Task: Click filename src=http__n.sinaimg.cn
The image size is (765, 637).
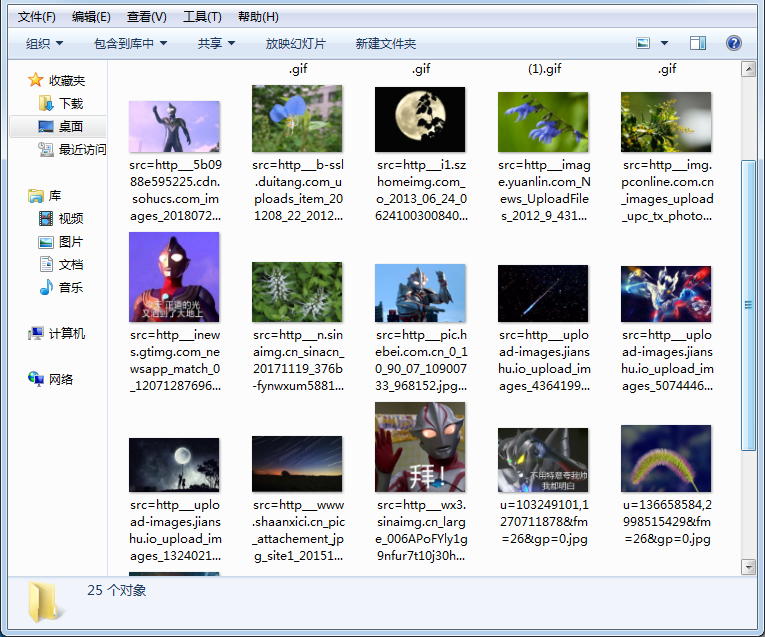Action: pos(298,360)
